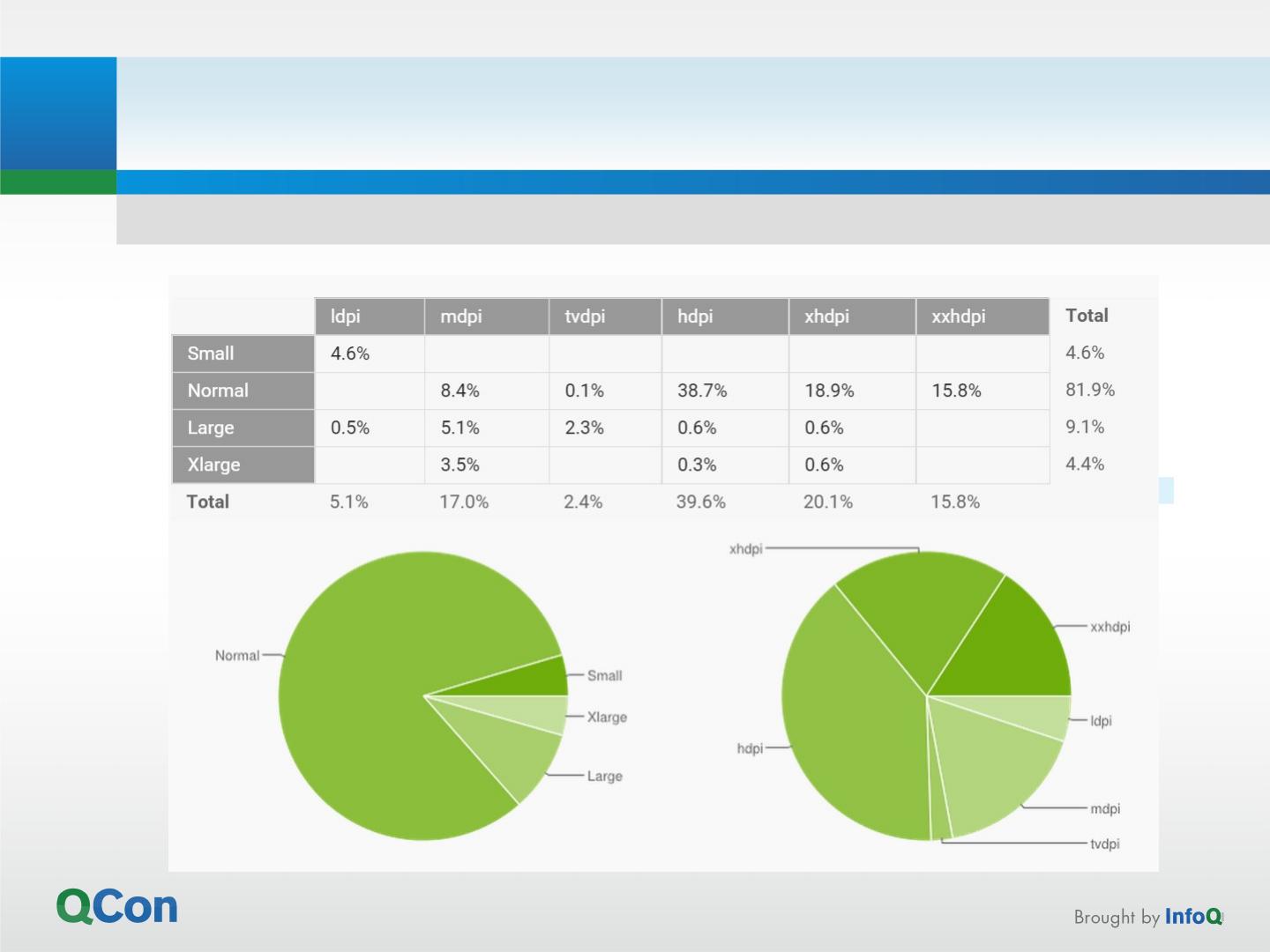
Task: Select the xhdpi column header
Action: coord(852,316)
